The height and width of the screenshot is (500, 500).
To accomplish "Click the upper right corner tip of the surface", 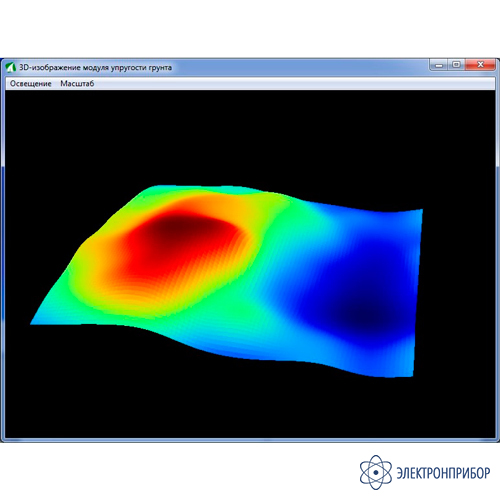I will [x=420, y=211].
